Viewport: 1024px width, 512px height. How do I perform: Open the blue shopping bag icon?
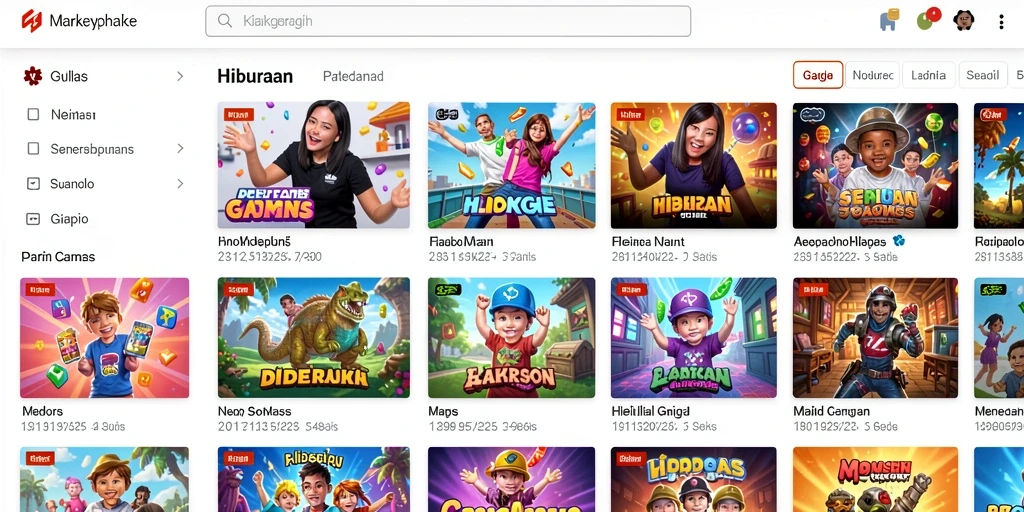(x=889, y=20)
